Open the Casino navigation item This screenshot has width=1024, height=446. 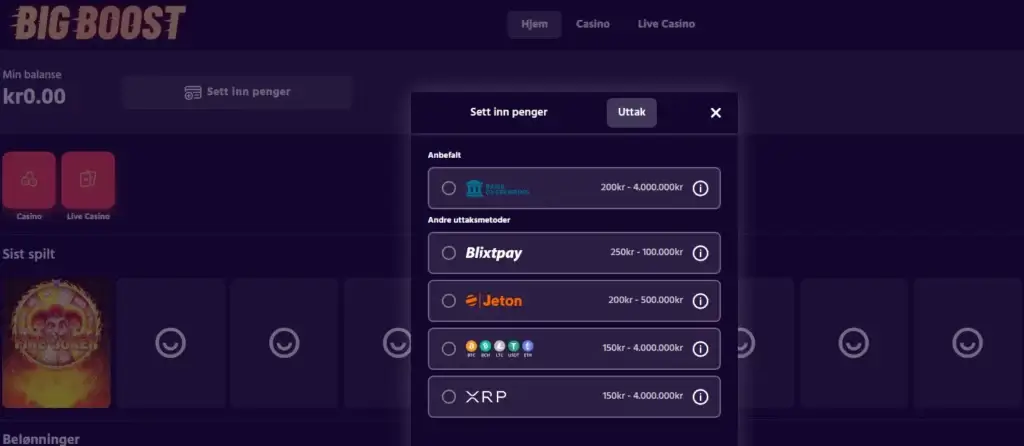(592, 24)
